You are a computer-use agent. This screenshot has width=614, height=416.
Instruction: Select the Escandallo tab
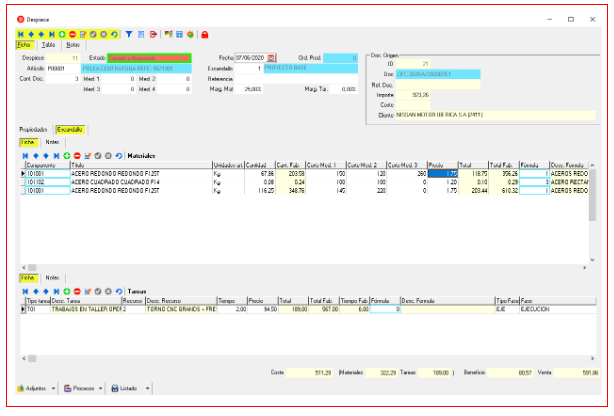coord(70,130)
